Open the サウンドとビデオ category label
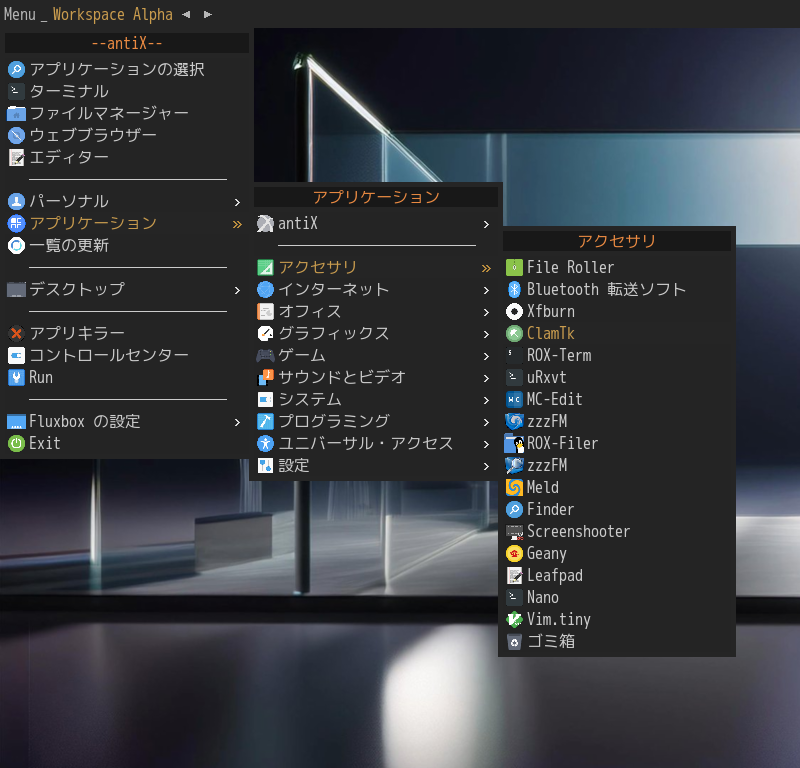This screenshot has height=768, width=800. [x=342, y=377]
